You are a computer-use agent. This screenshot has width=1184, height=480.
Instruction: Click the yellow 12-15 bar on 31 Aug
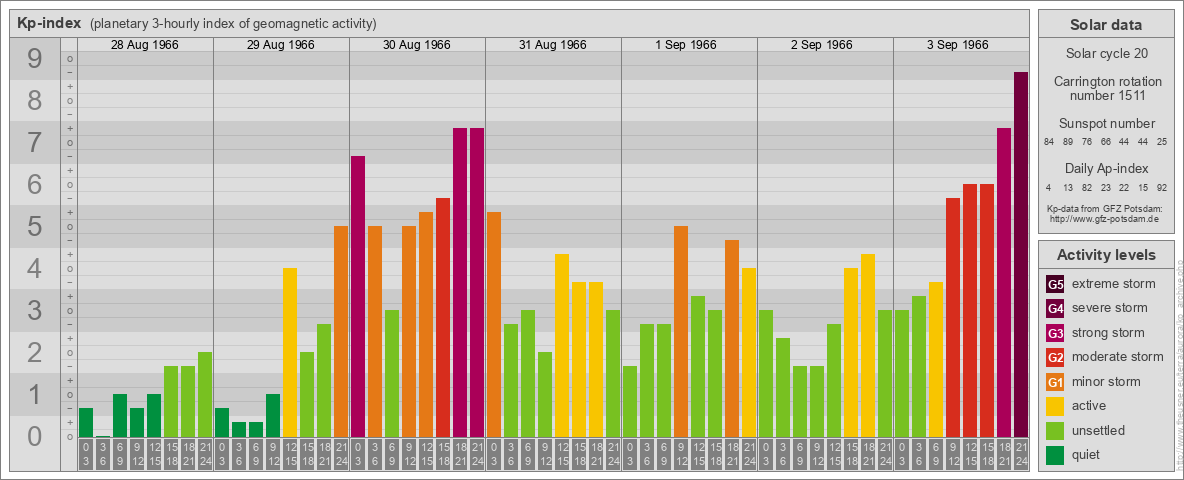(562, 346)
